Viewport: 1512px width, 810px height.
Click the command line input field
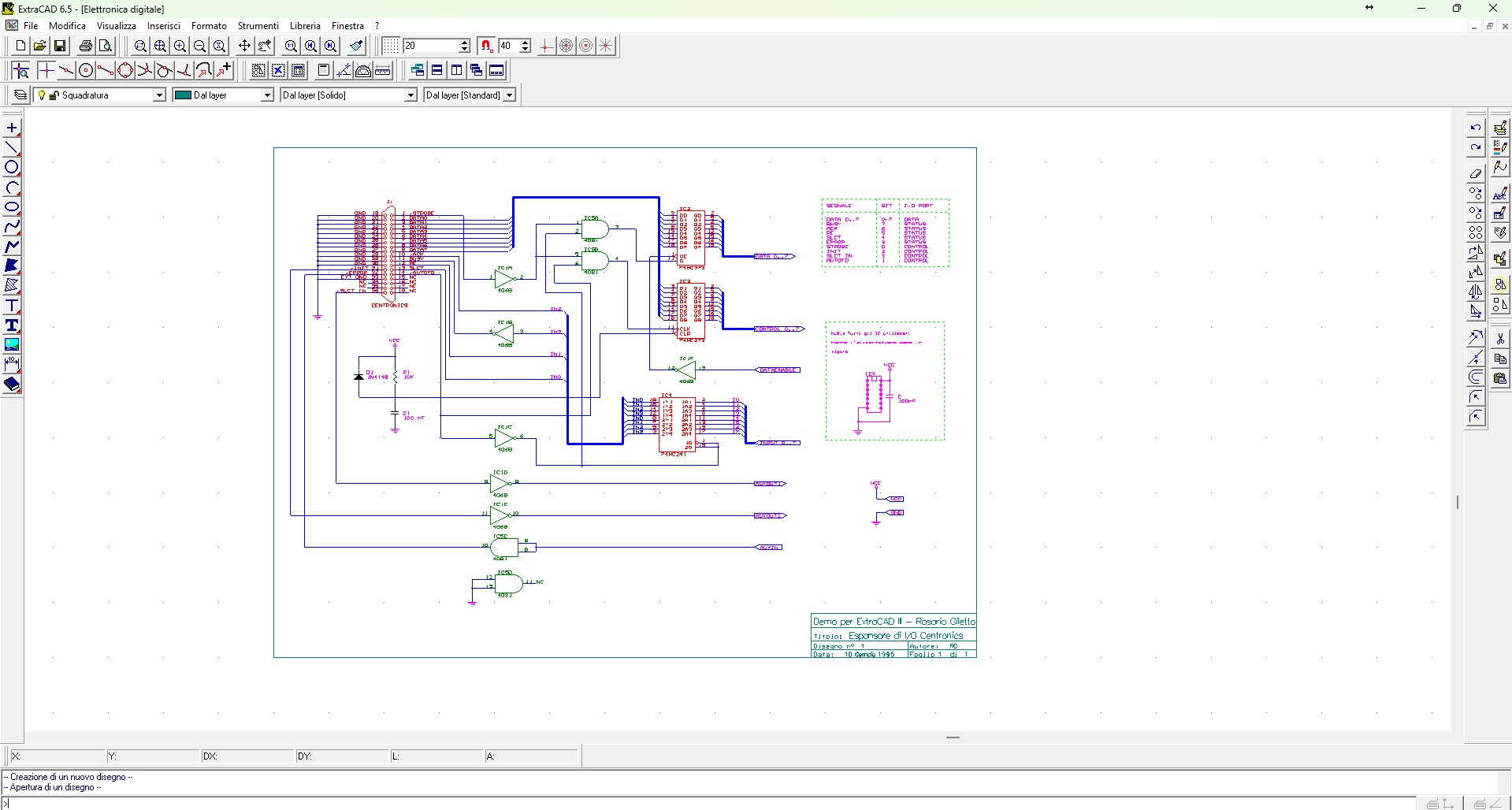pos(709,804)
